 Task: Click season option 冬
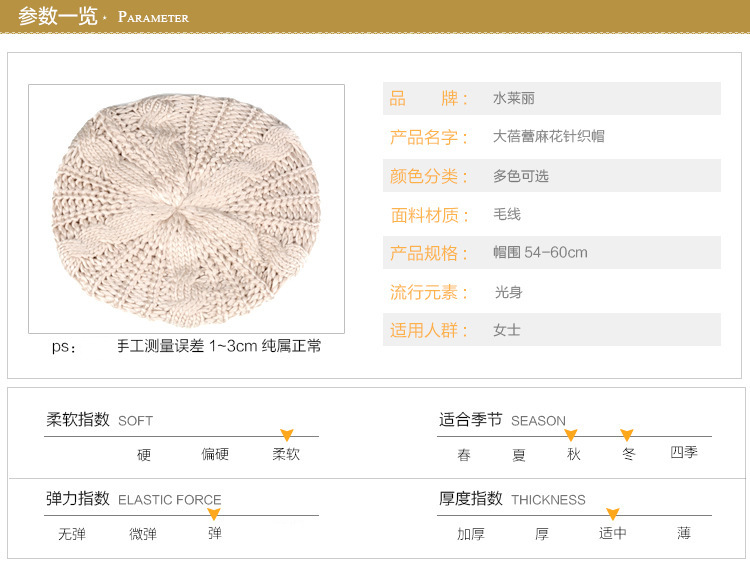tap(629, 454)
